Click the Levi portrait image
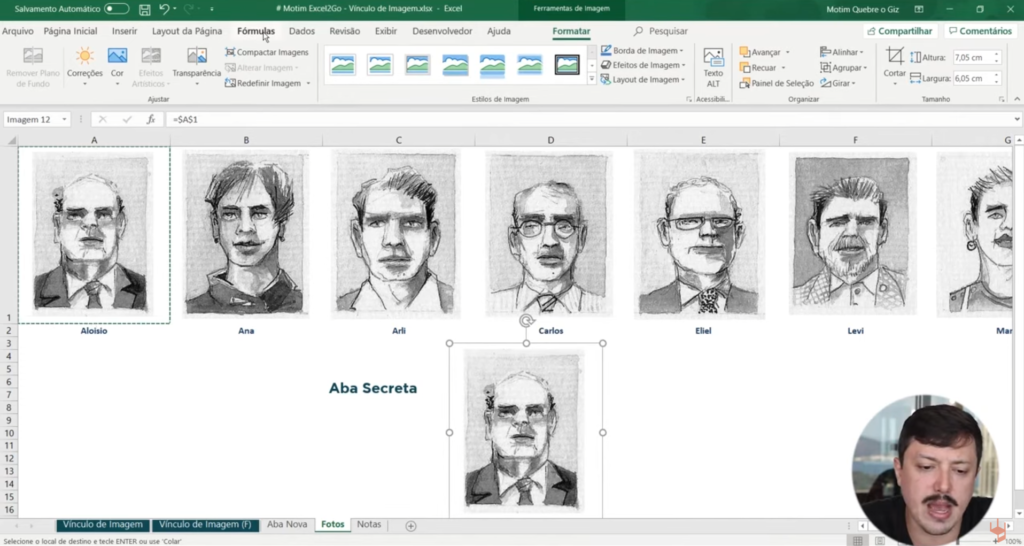 tap(852, 234)
